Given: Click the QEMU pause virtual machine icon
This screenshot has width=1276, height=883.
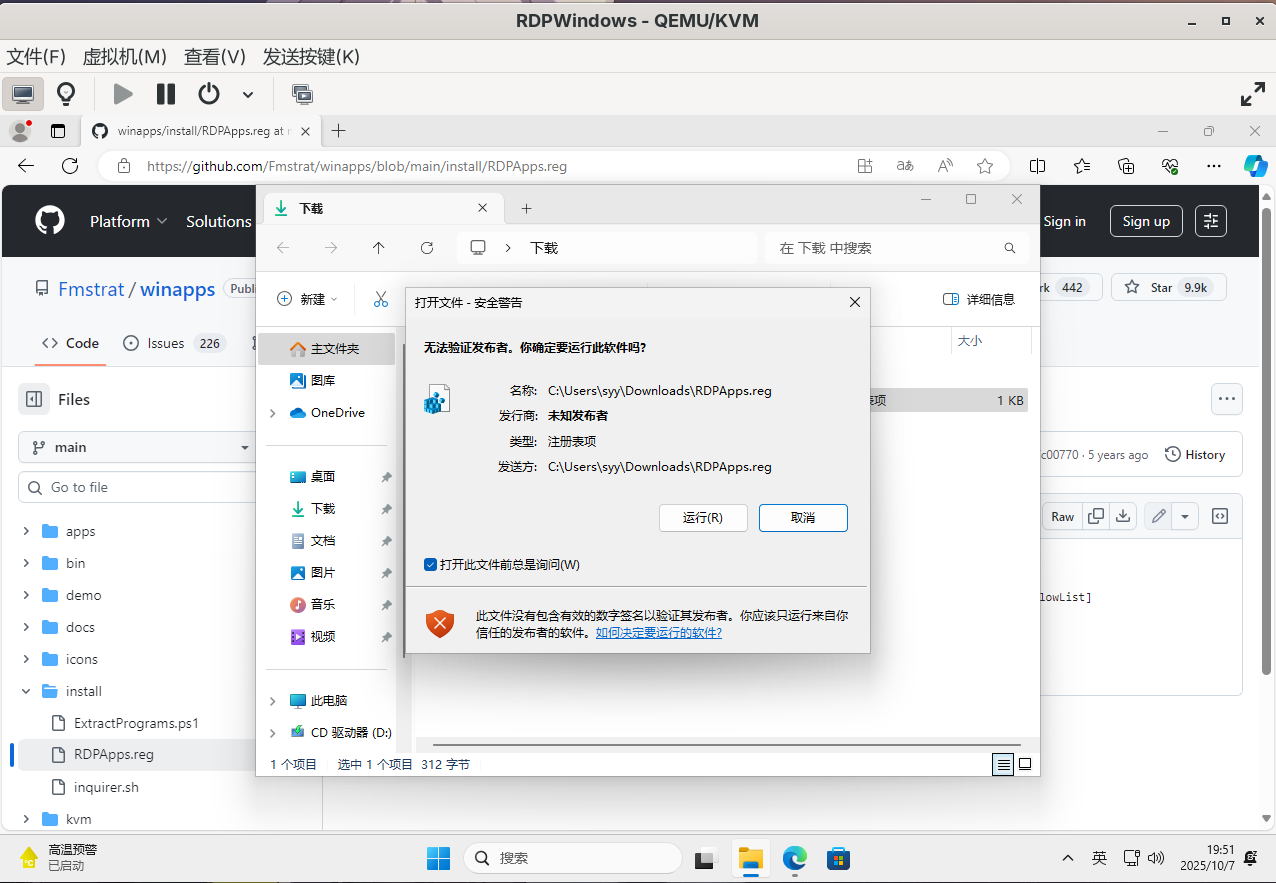Looking at the screenshot, I should (x=166, y=94).
